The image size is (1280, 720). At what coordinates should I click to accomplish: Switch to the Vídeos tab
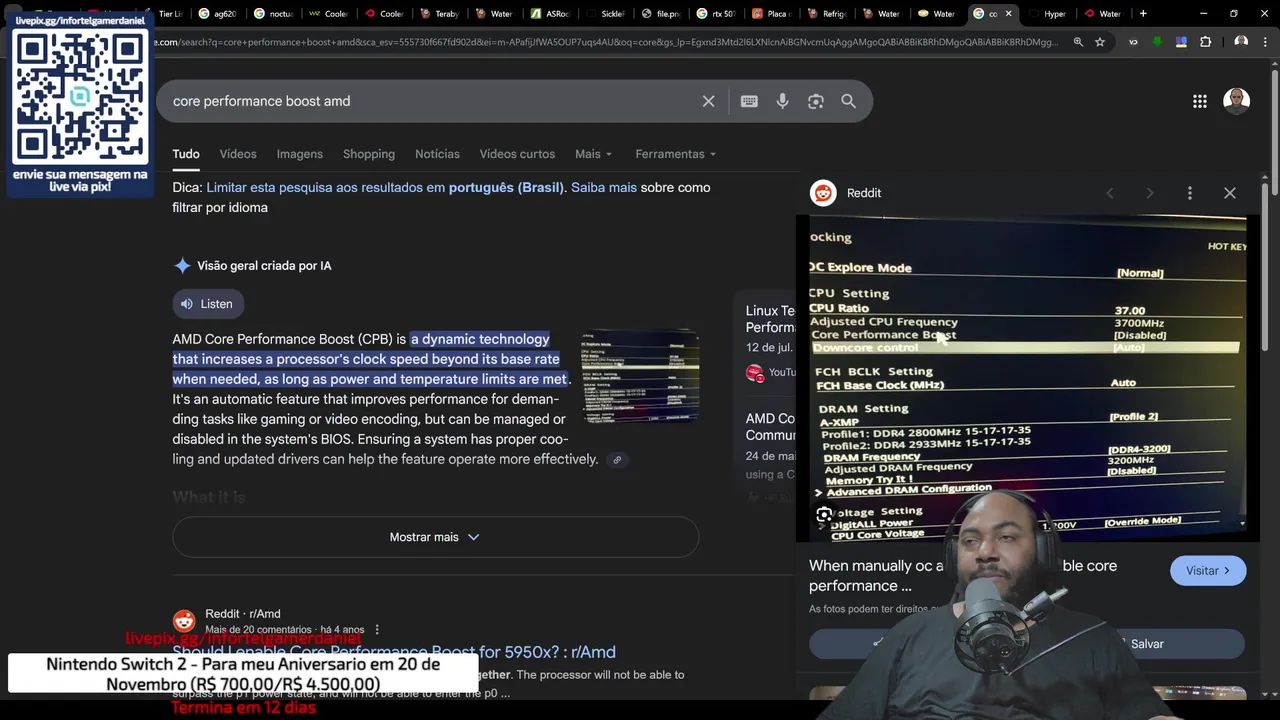238,154
